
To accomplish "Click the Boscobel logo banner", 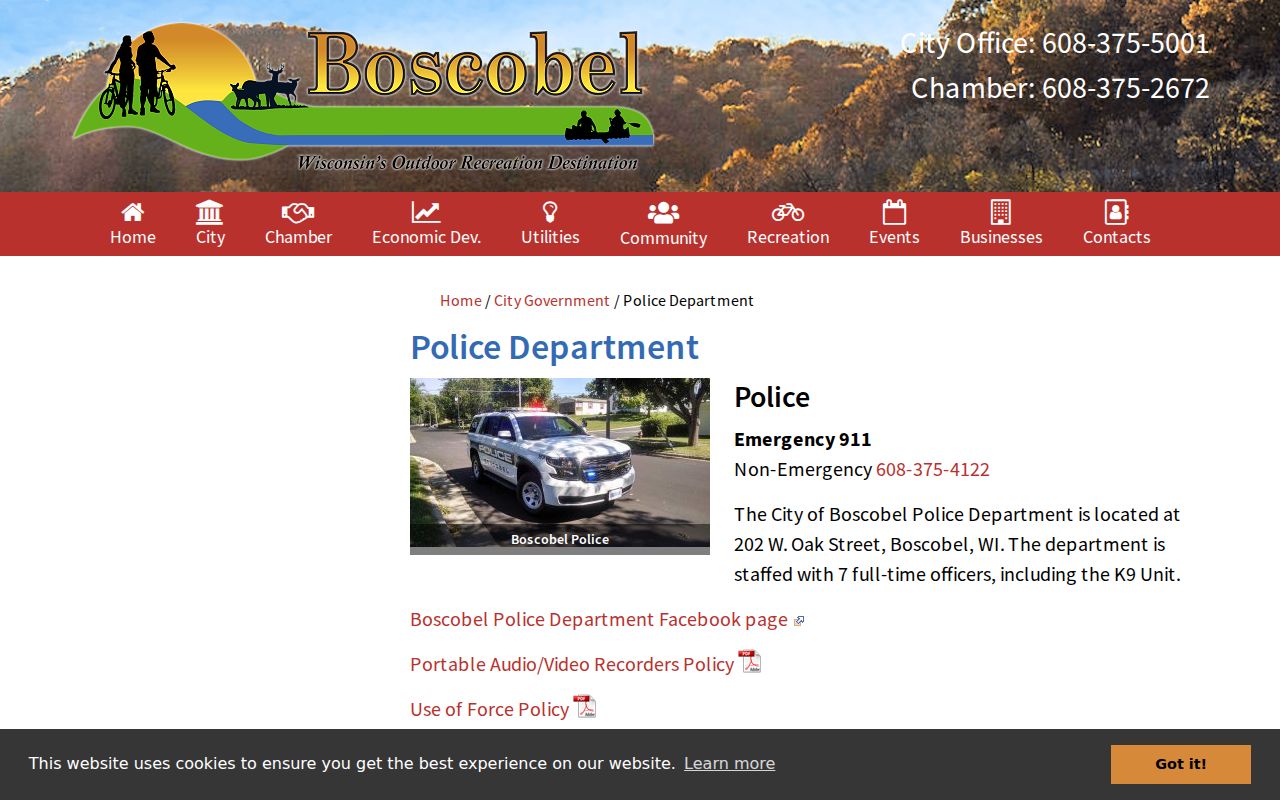I will point(362,96).
